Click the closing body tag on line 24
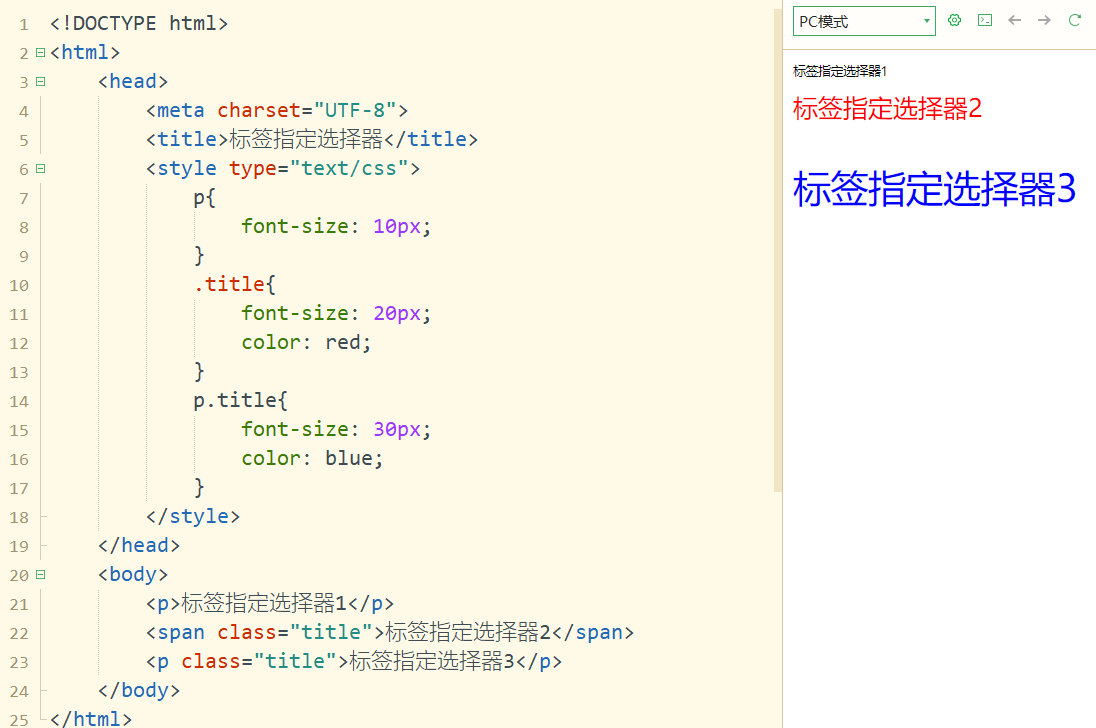The image size is (1096, 728). 139,690
